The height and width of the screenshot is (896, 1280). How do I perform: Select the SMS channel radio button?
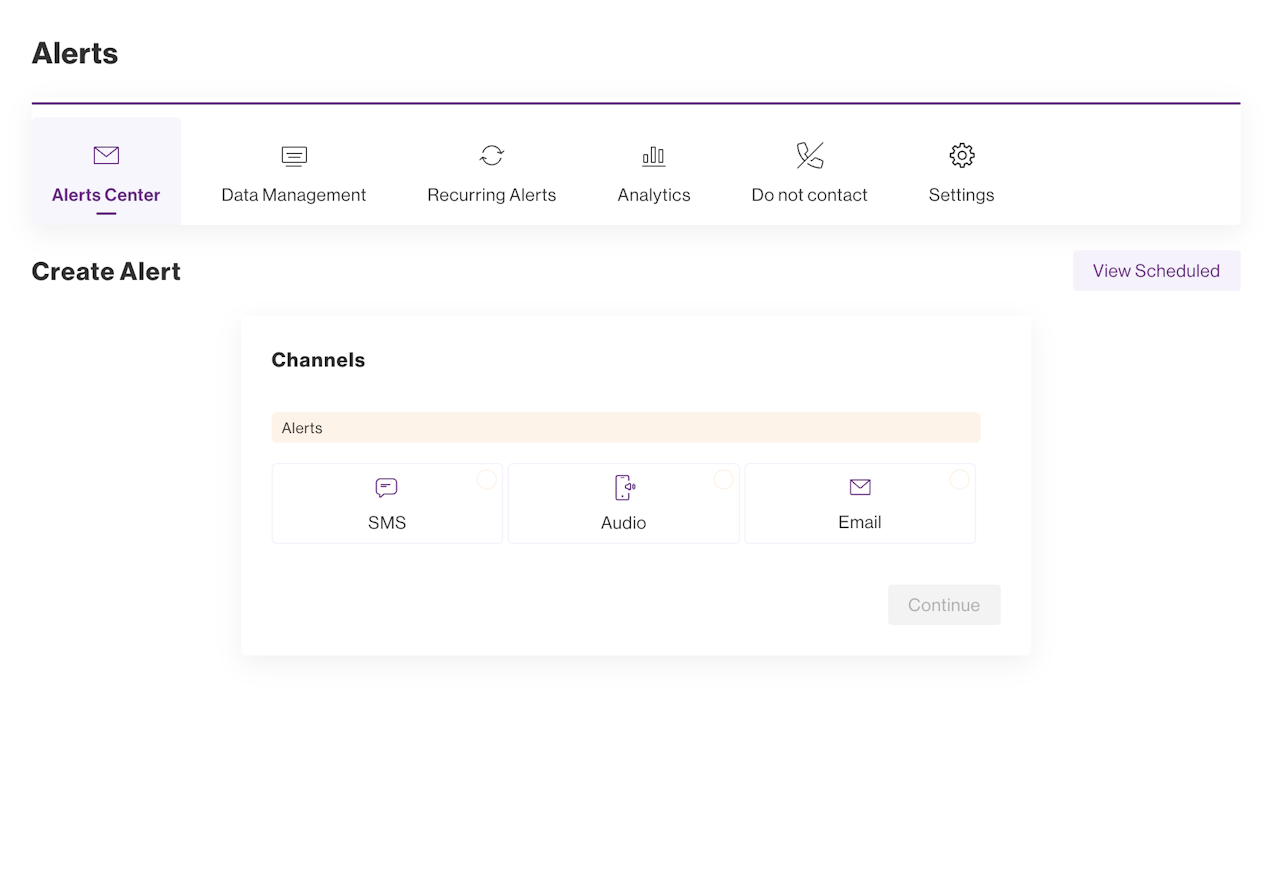click(x=486, y=480)
